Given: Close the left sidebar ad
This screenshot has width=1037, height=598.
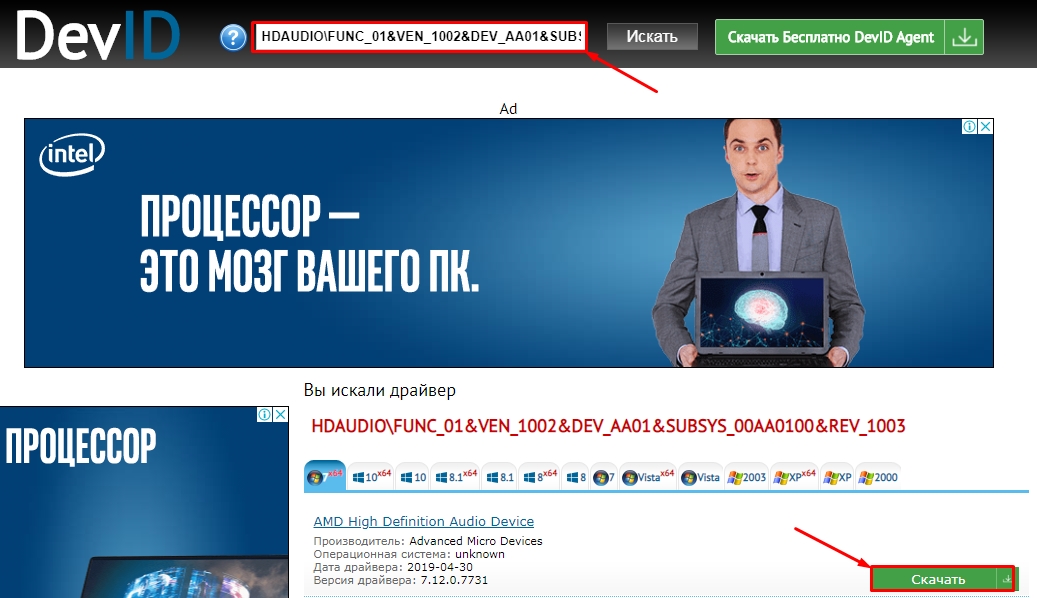Looking at the screenshot, I should [x=280, y=415].
